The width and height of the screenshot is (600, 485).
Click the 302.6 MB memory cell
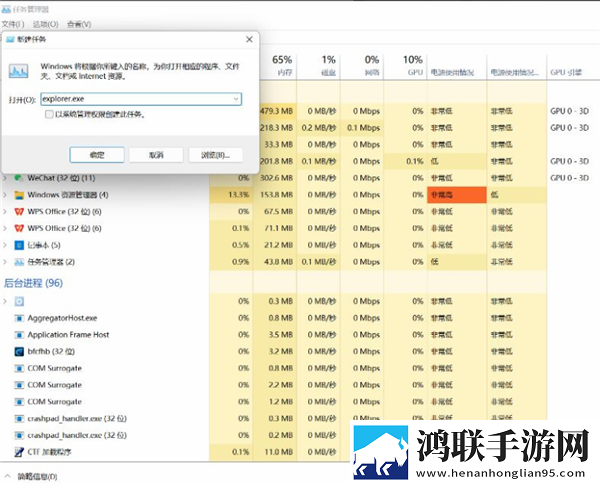pyautogui.click(x=275, y=178)
